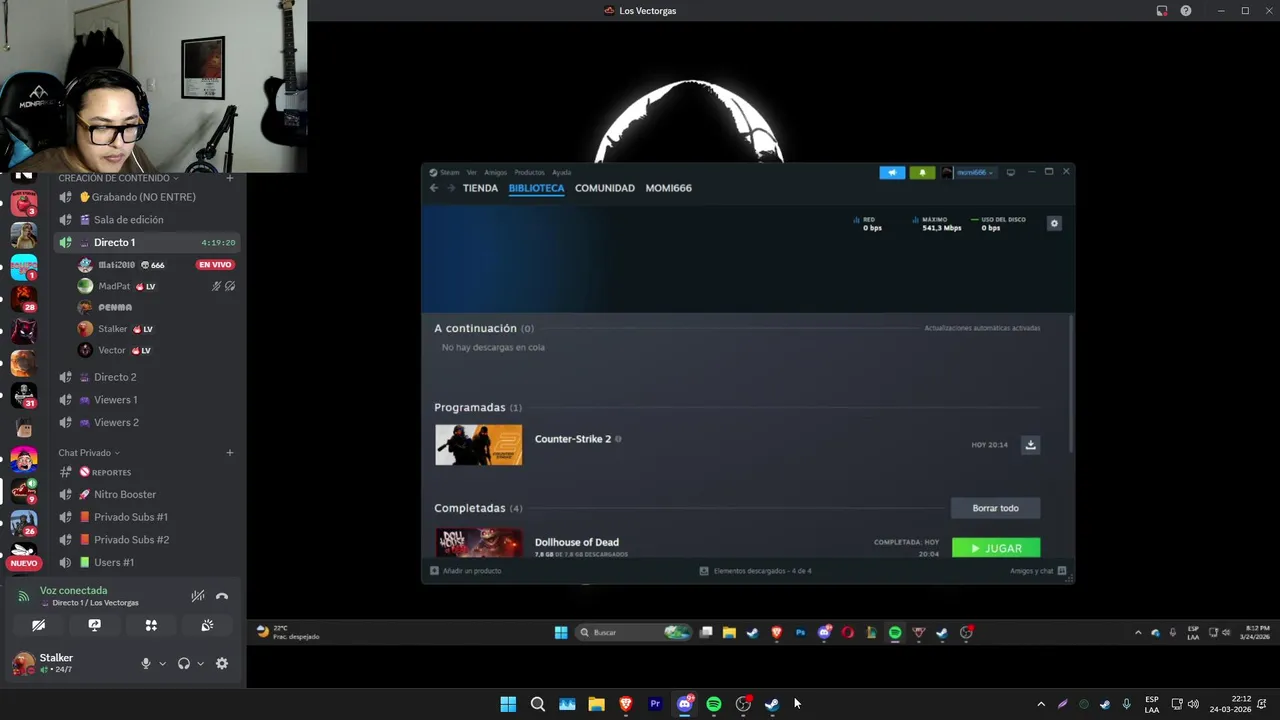
Task: Click the Counter-Strike 2 game thumbnail
Action: pos(478,445)
